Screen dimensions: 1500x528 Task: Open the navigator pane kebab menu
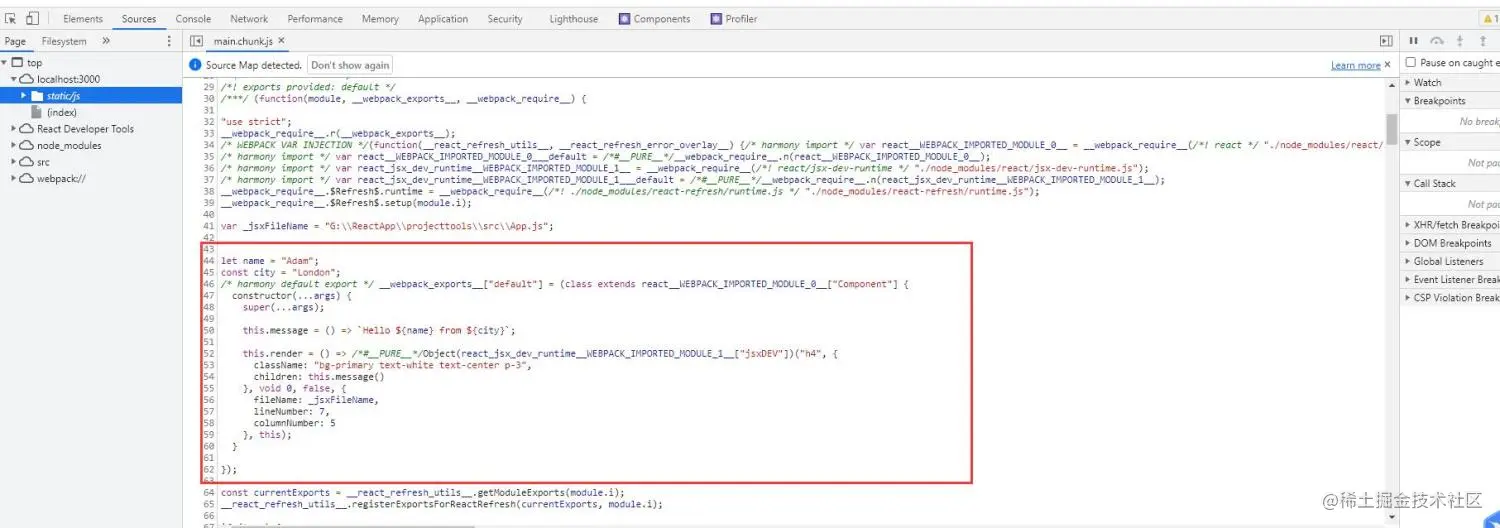click(169, 41)
